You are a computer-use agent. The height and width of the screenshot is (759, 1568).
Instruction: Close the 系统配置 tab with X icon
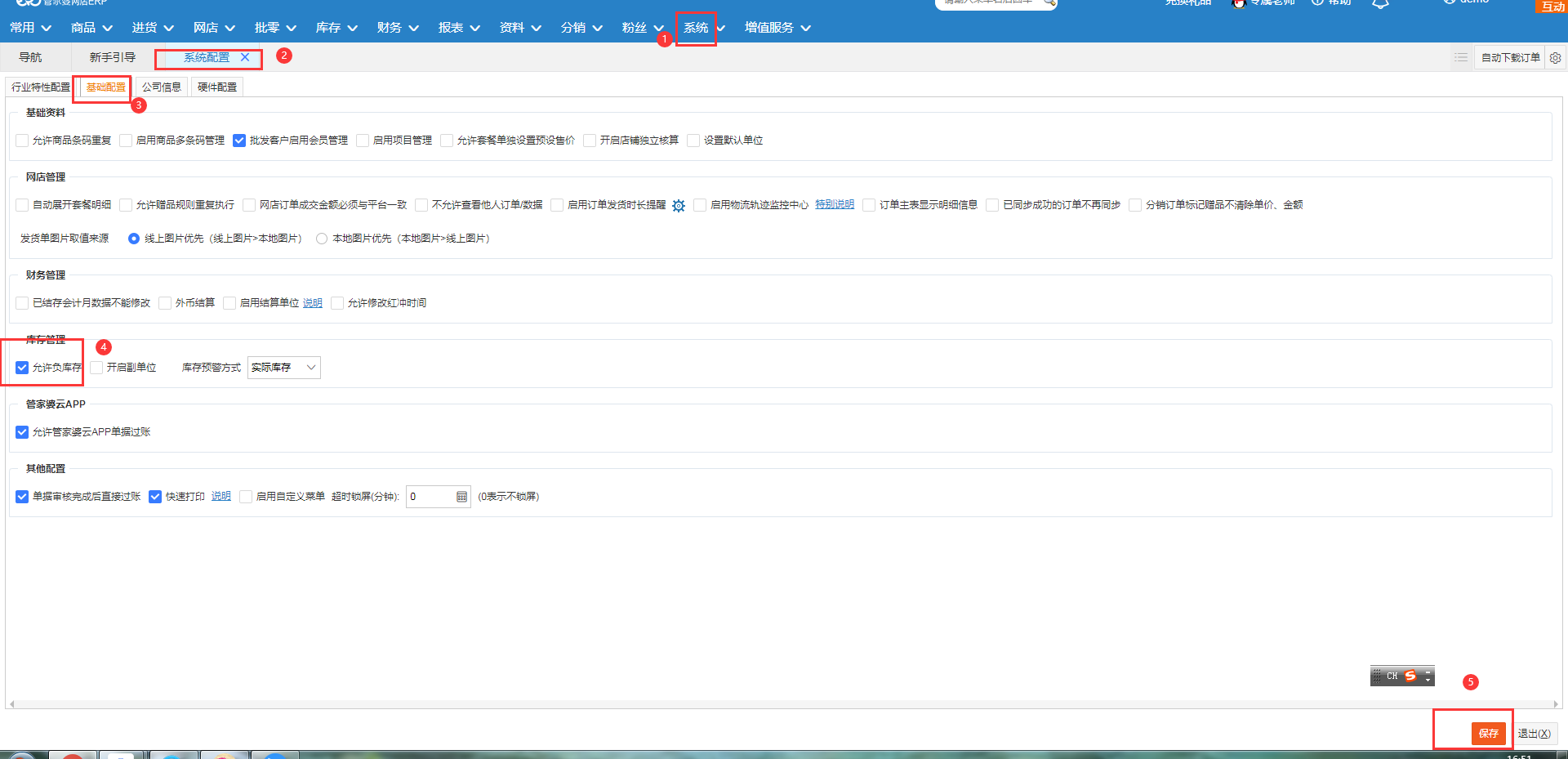click(x=245, y=57)
